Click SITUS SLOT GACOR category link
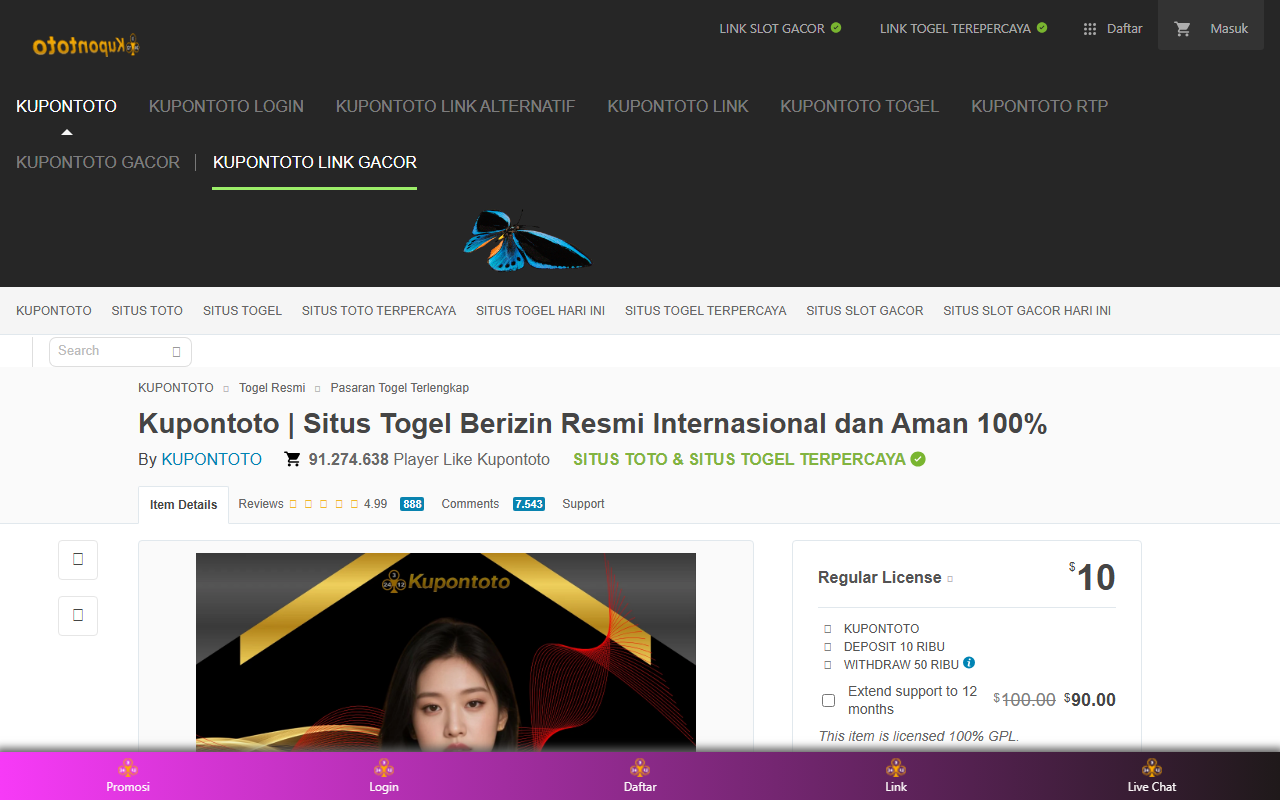Image resolution: width=1280 pixels, height=800 pixels. pos(865,311)
